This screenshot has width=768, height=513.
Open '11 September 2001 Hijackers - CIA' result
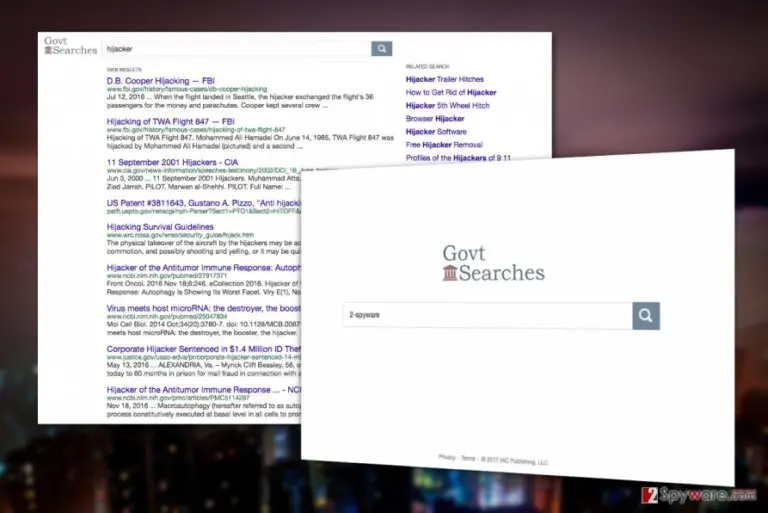[x=172, y=162]
